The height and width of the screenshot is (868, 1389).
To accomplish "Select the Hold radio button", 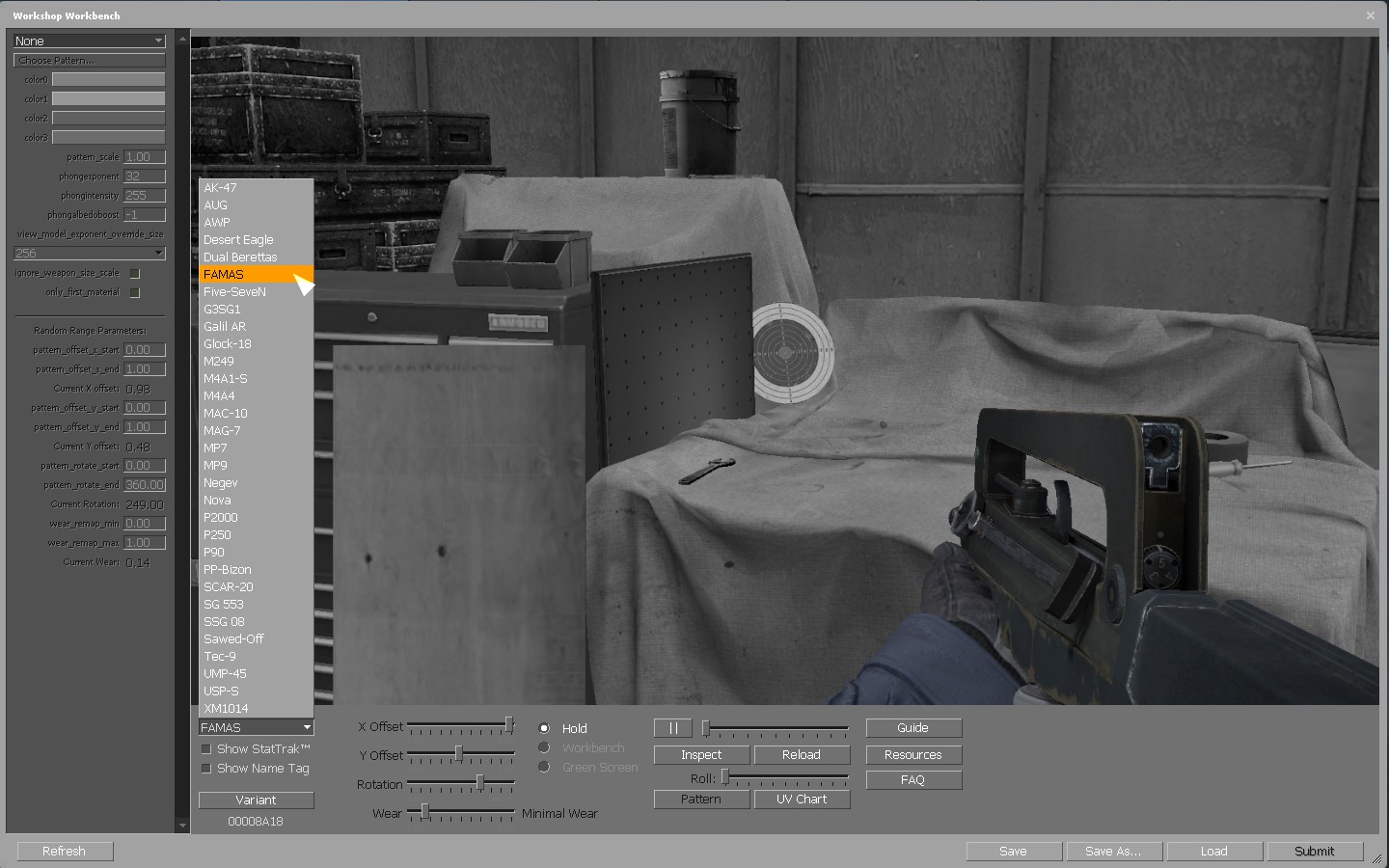I will tap(544, 728).
